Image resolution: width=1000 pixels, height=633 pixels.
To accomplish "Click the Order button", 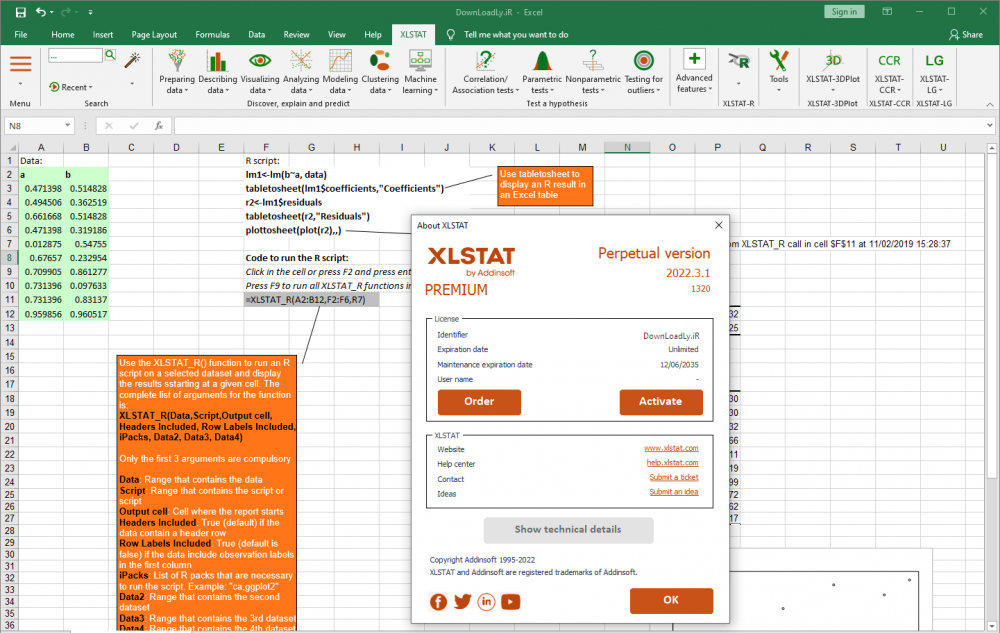I will point(479,402).
